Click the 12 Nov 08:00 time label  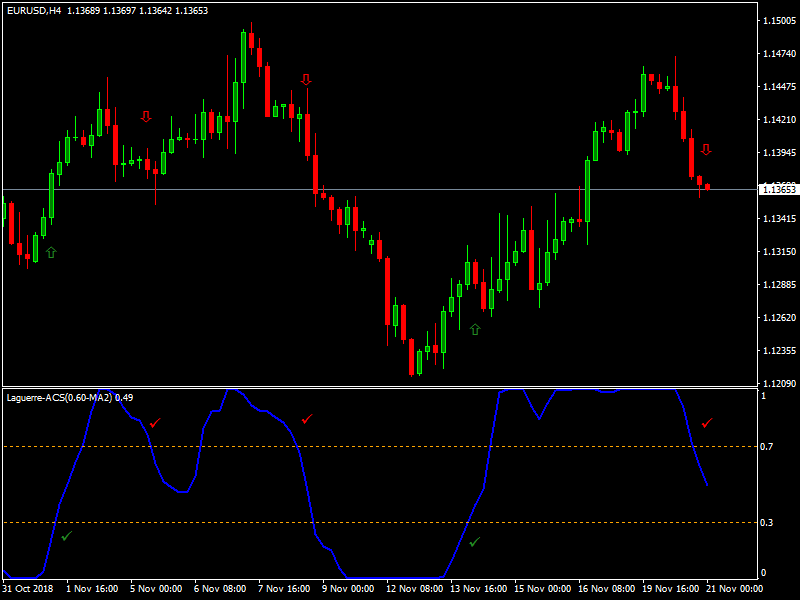[414, 589]
